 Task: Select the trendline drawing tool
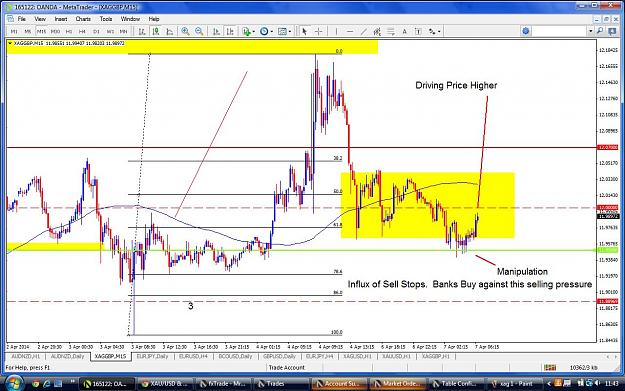tap(364, 31)
